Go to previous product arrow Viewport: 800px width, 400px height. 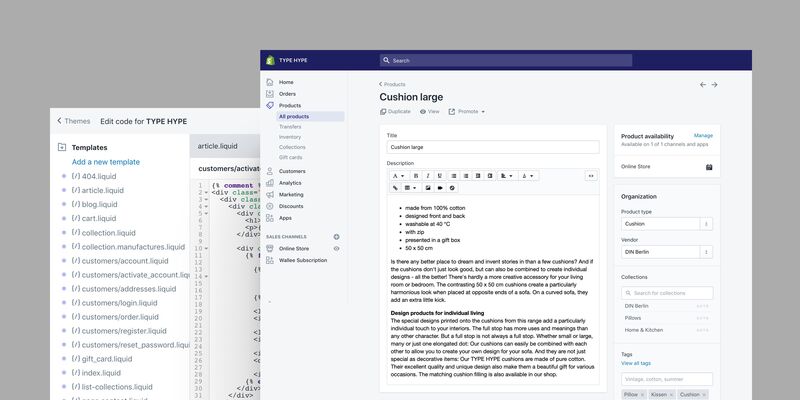[703, 85]
